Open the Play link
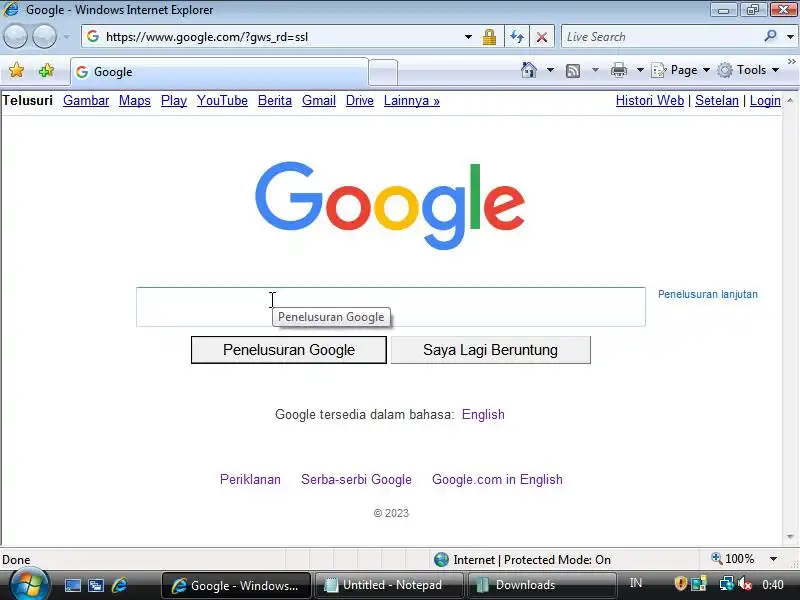Viewport: 800px width, 600px height. (174, 101)
